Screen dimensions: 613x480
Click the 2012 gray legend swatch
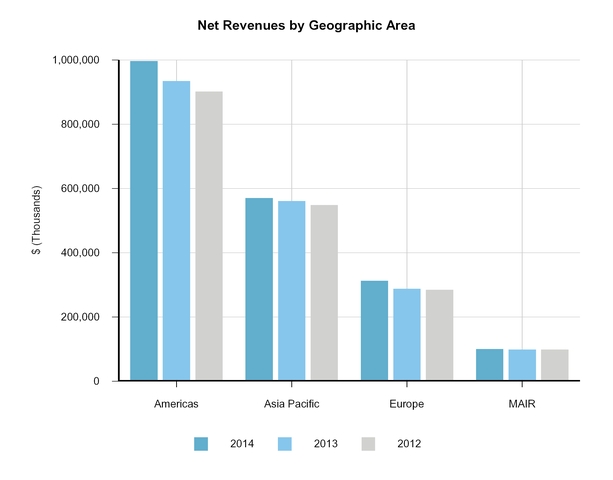(x=368, y=443)
